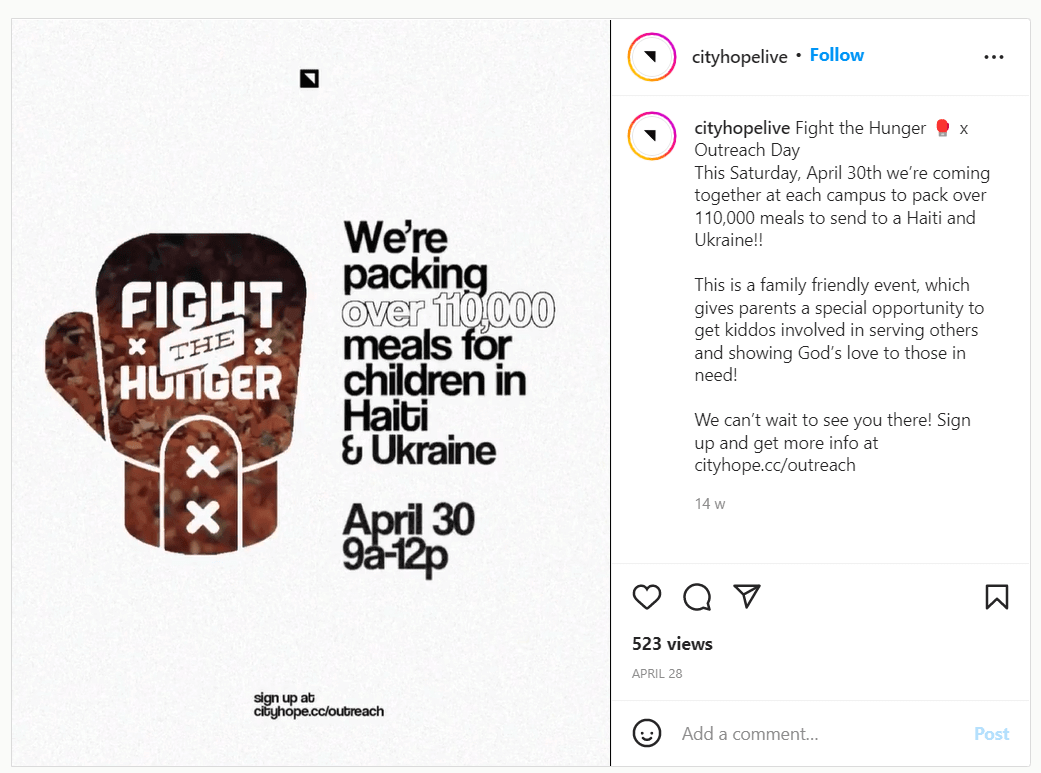Screen dimensions: 1041x773
Task: Open cityhopelive username in the caption
Action: tap(742, 128)
